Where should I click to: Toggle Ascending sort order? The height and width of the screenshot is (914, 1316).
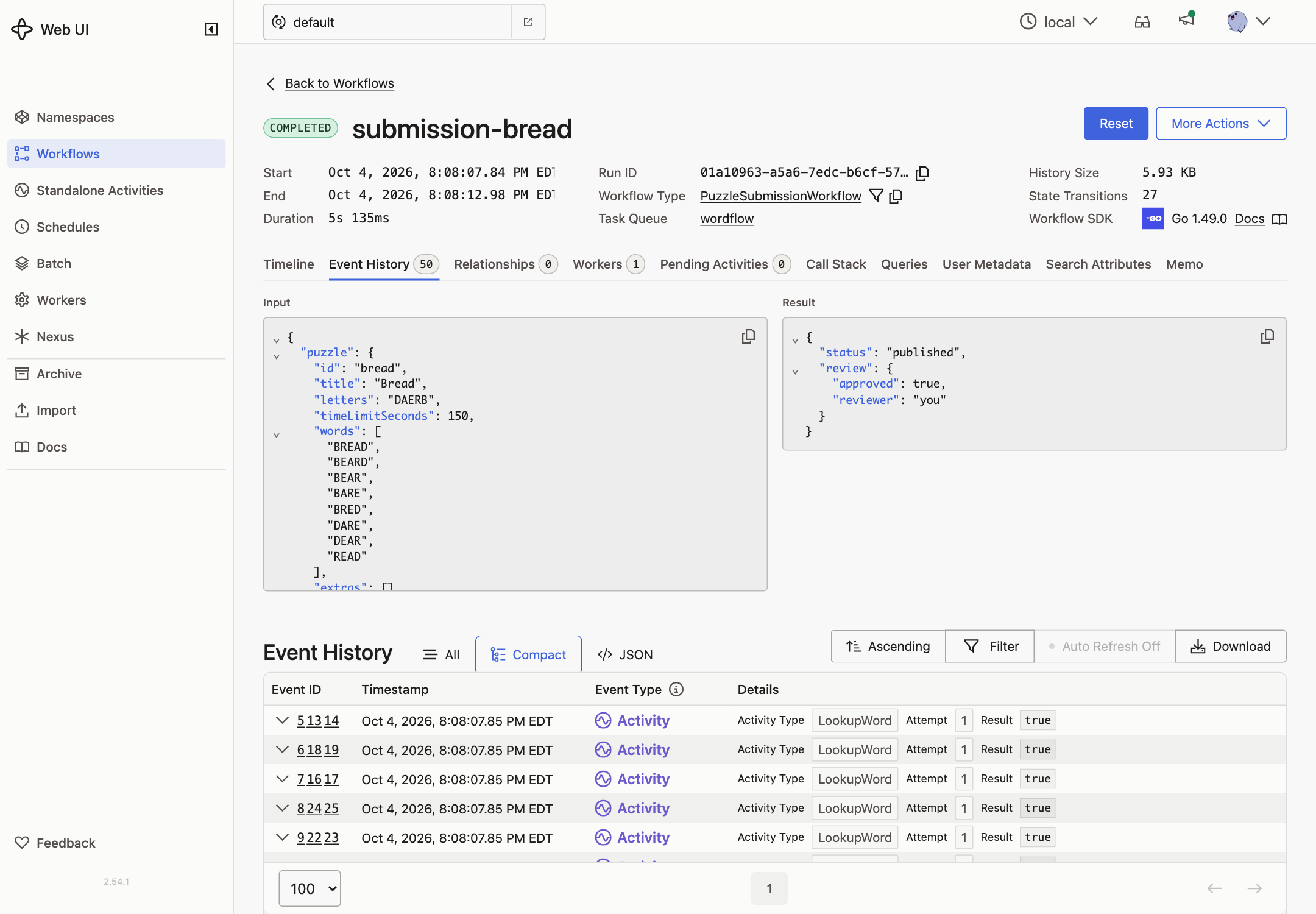pos(888,646)
